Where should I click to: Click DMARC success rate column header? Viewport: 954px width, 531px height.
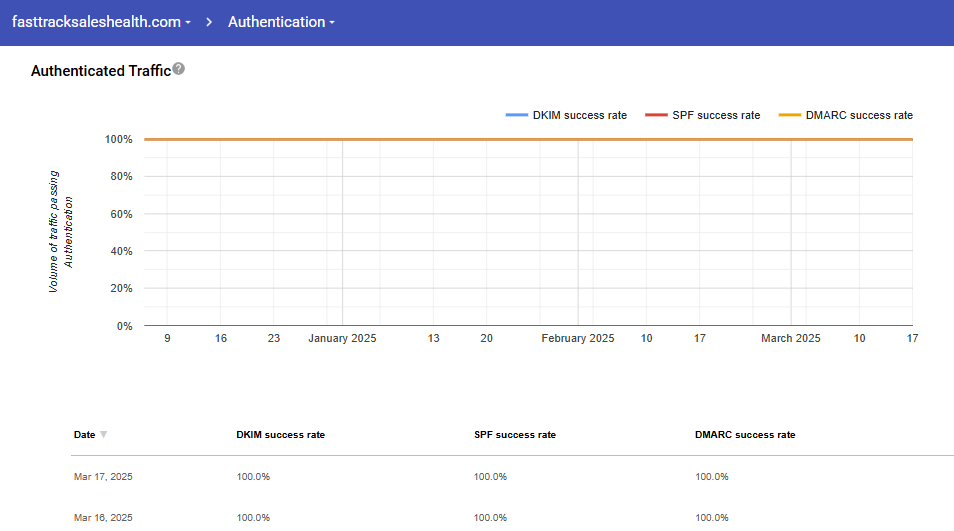tap(745, 435)
